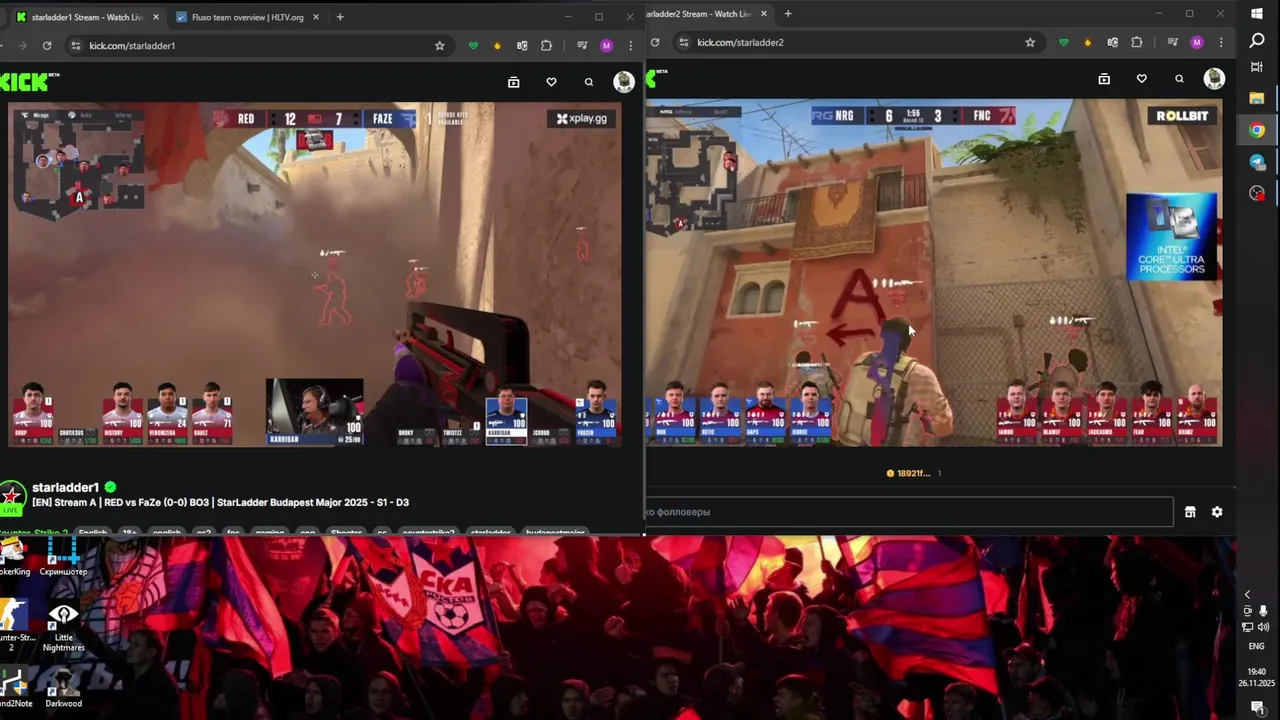Open File Explorer from the taskbar
Viewport: 1280px width, 720px height.
pos(1257,98)
